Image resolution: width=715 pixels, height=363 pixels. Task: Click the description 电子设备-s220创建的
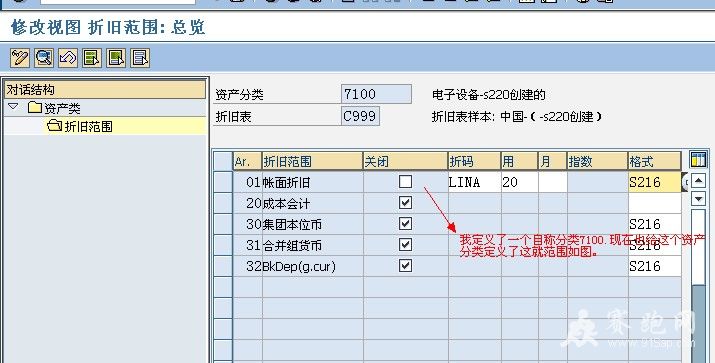[x=488, y=95]
